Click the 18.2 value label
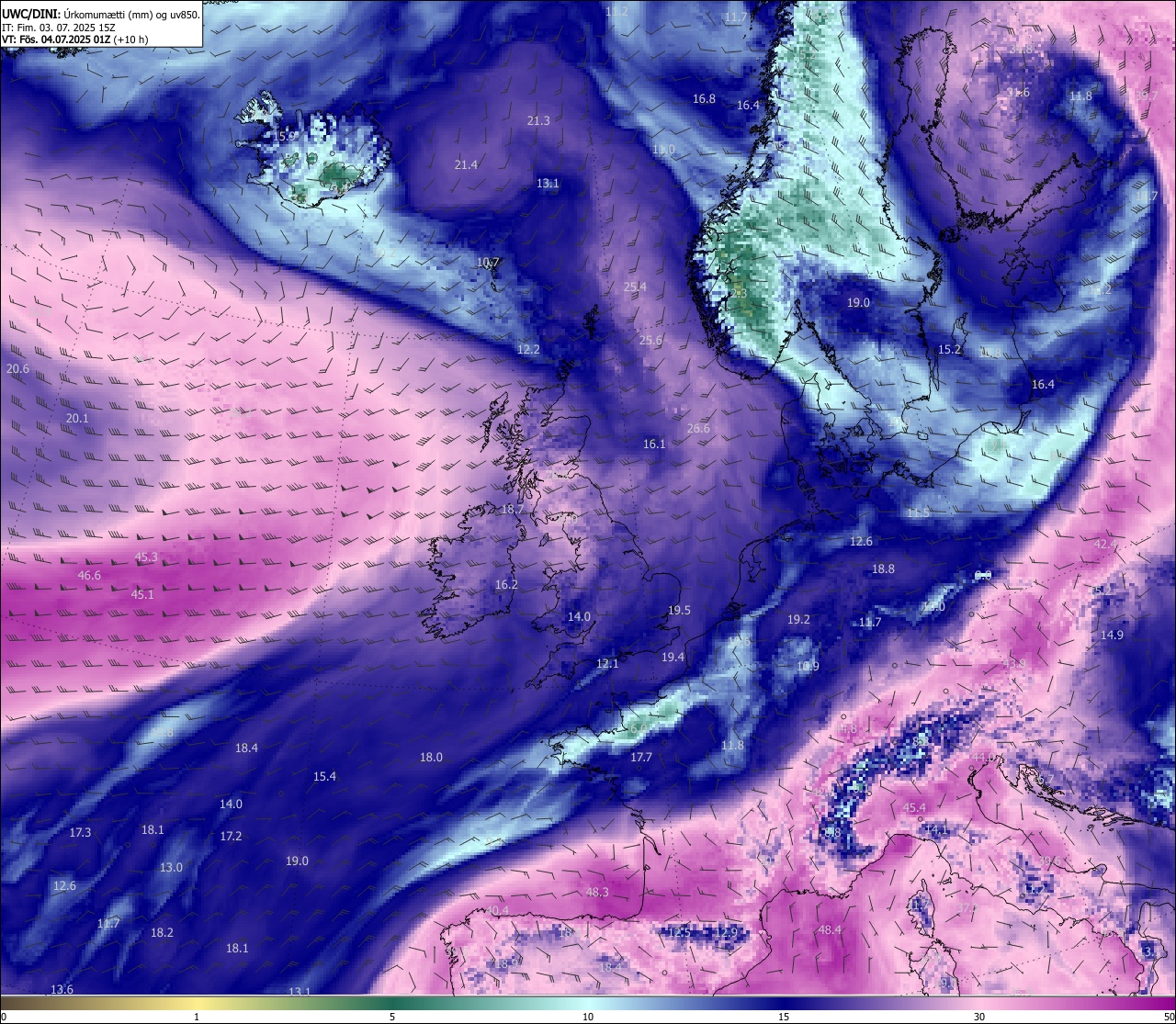This screenshot has width=1176, height=1024. tap(162, 933)
